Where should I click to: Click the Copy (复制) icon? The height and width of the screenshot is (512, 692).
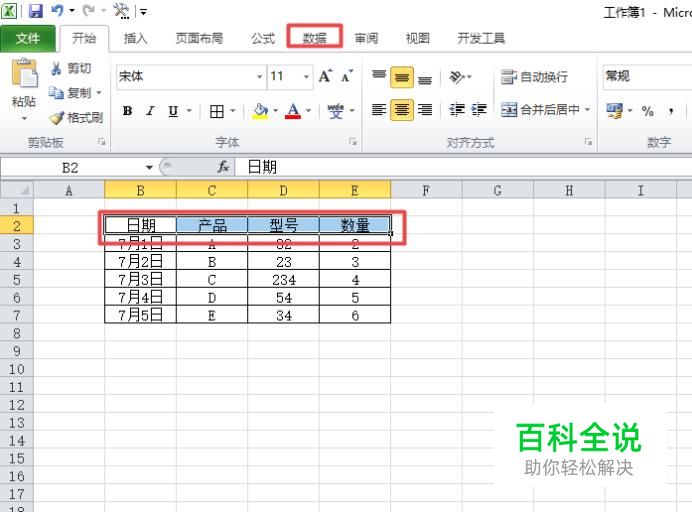(x=56, y=93)
